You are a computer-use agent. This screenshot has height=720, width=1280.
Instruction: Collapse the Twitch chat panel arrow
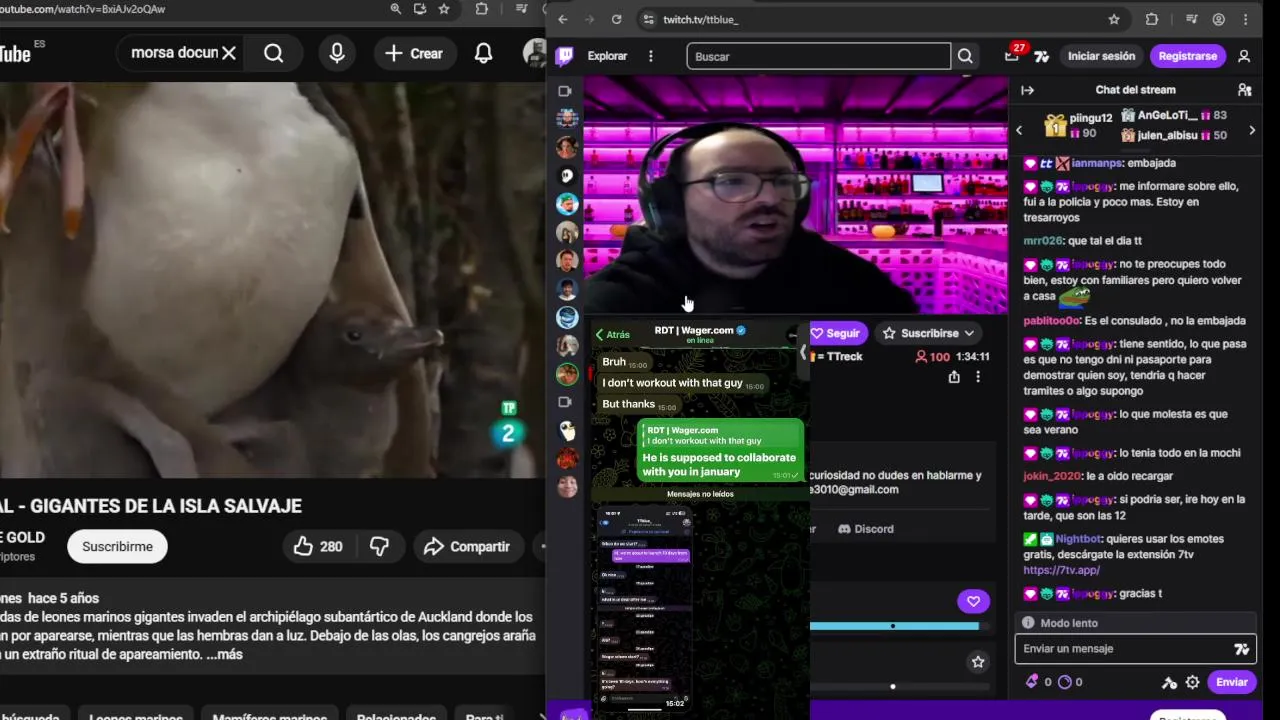1027,90
